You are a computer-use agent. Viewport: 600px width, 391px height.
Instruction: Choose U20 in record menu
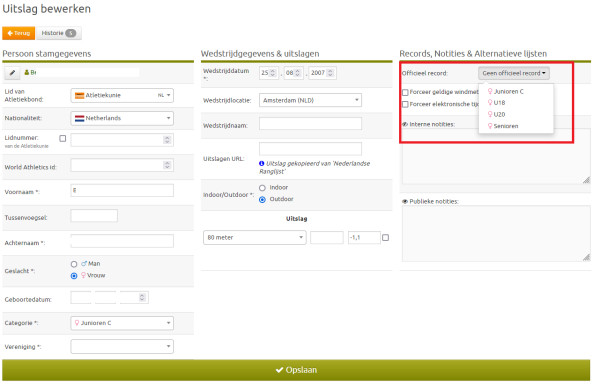516,114
